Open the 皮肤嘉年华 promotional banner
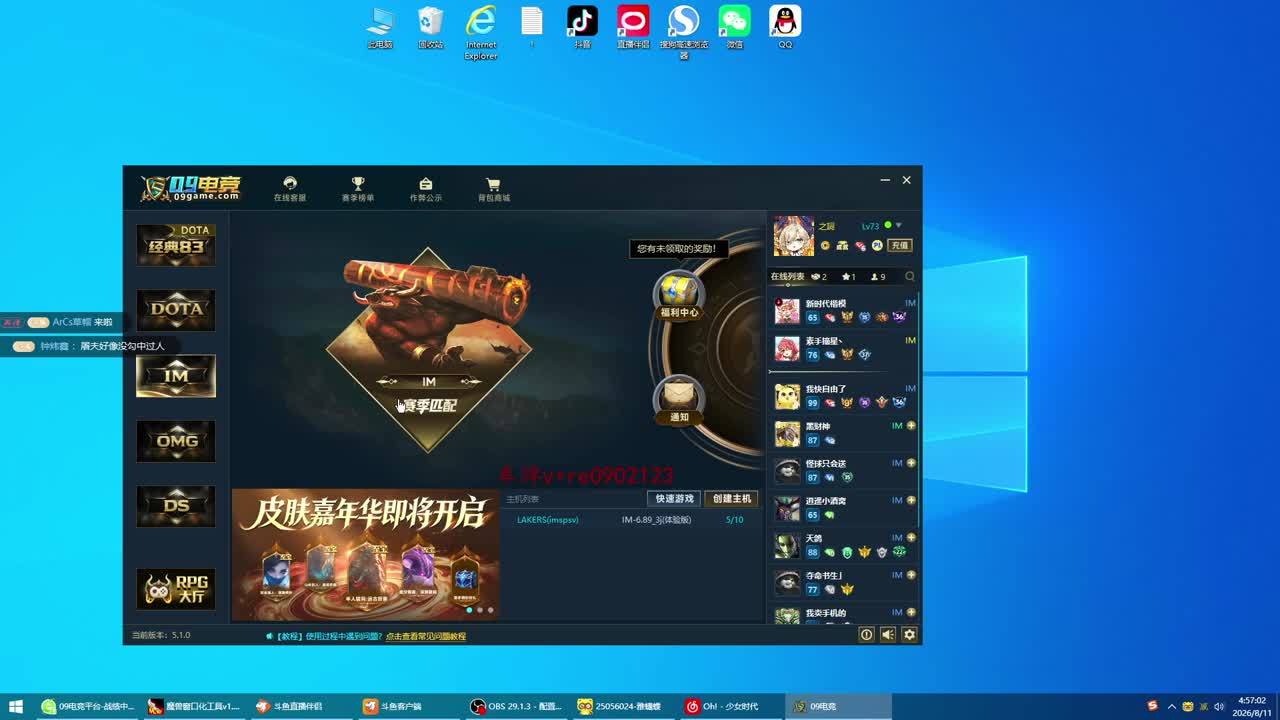1280x720 pixels. [365, 554]
